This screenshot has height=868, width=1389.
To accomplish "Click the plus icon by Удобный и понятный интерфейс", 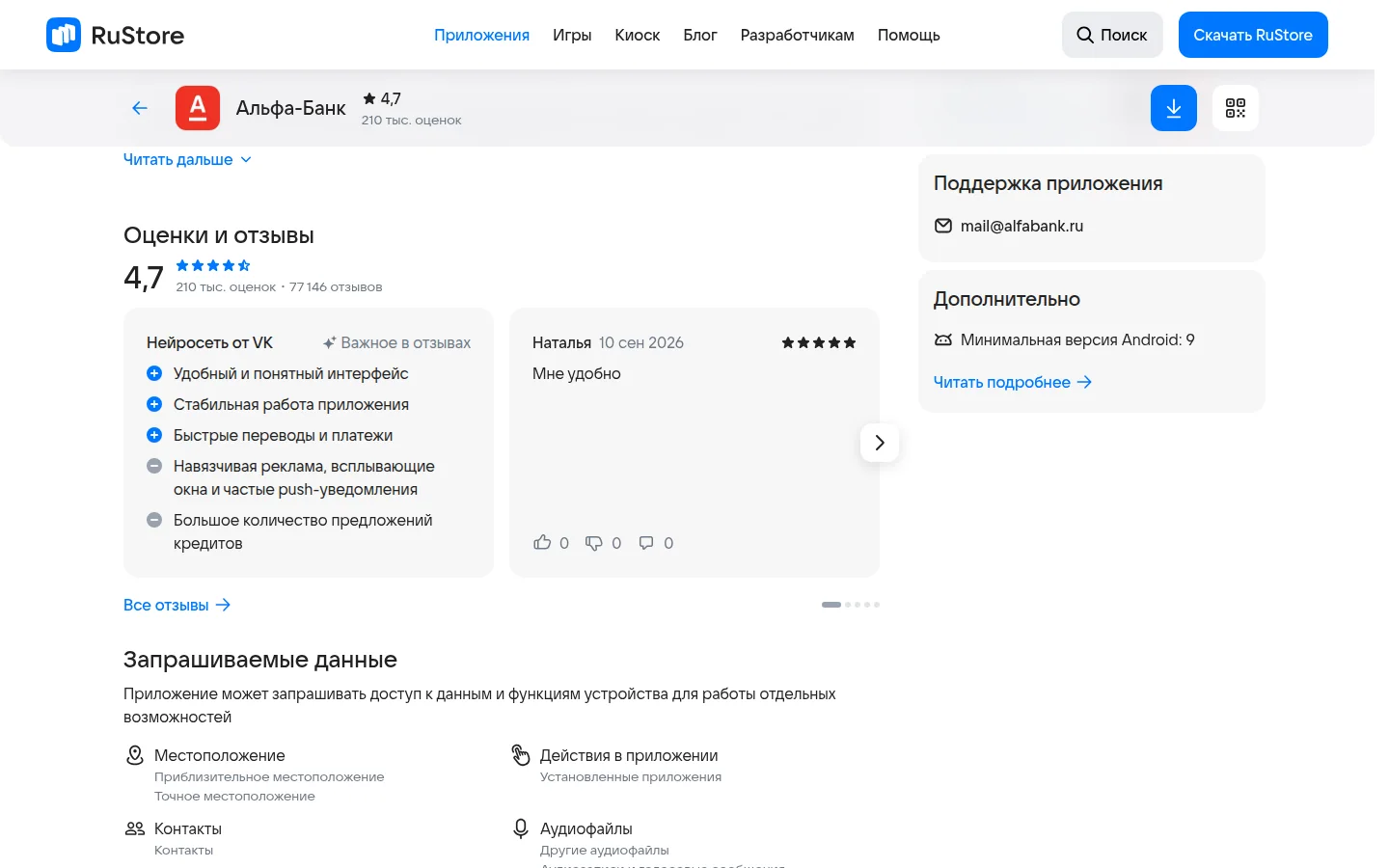I will pyautogui.click(x=154, y=373).
